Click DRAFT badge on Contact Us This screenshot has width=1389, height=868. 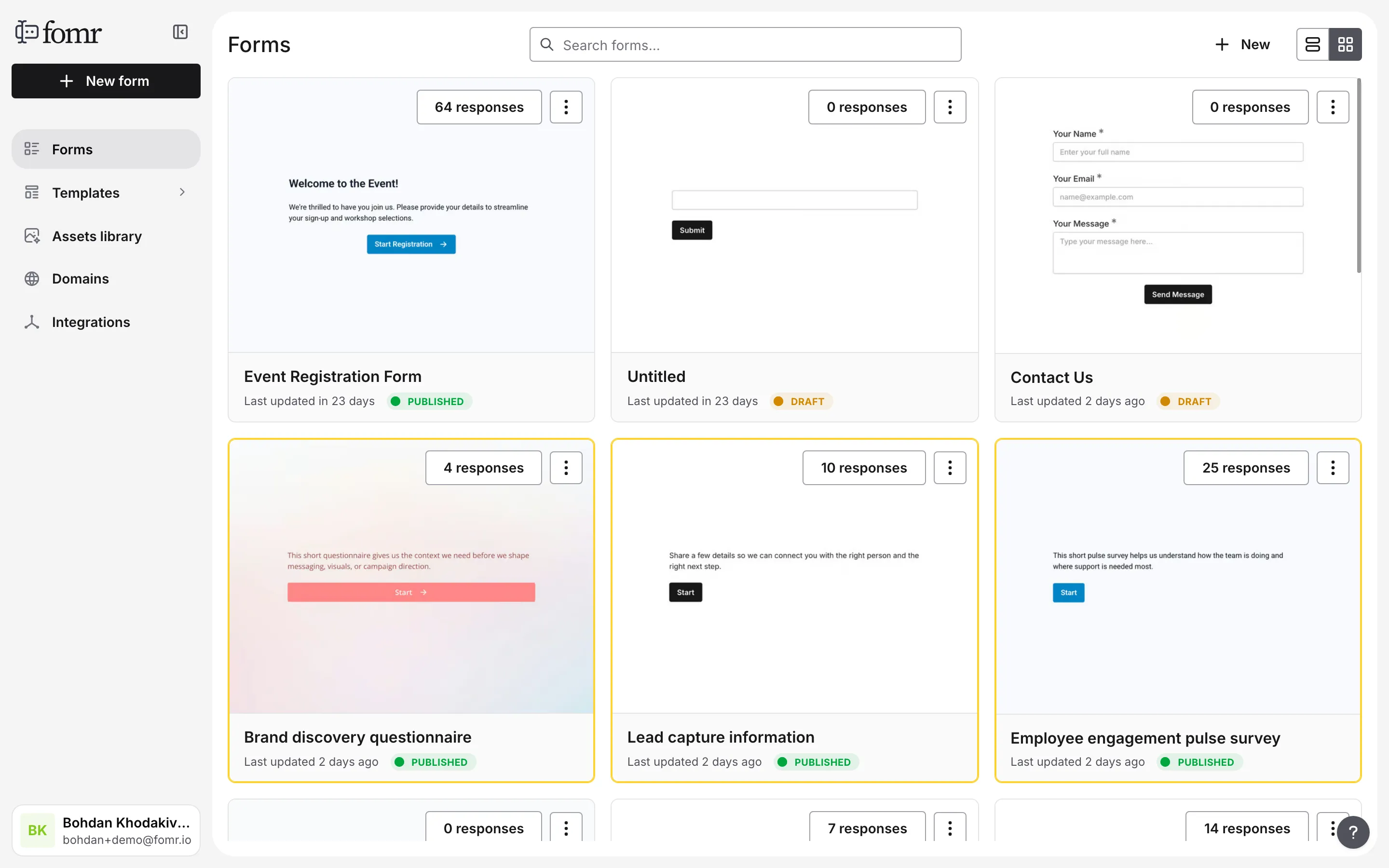pyautogui.click(x=1187, y=401)
